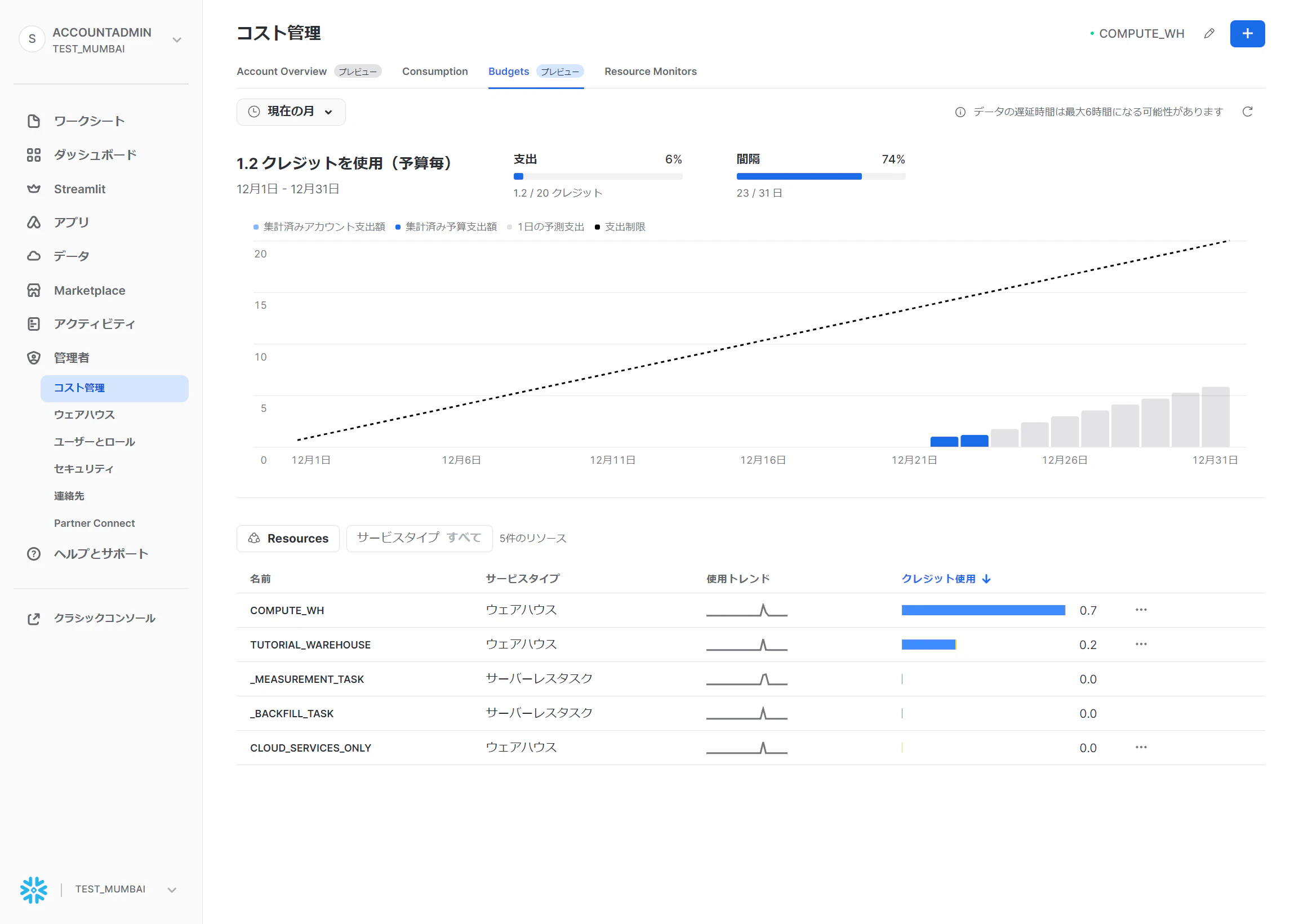Click the Snowflake logo
The width and height of the screenshot is (1299, 924).
click(34, 890)
